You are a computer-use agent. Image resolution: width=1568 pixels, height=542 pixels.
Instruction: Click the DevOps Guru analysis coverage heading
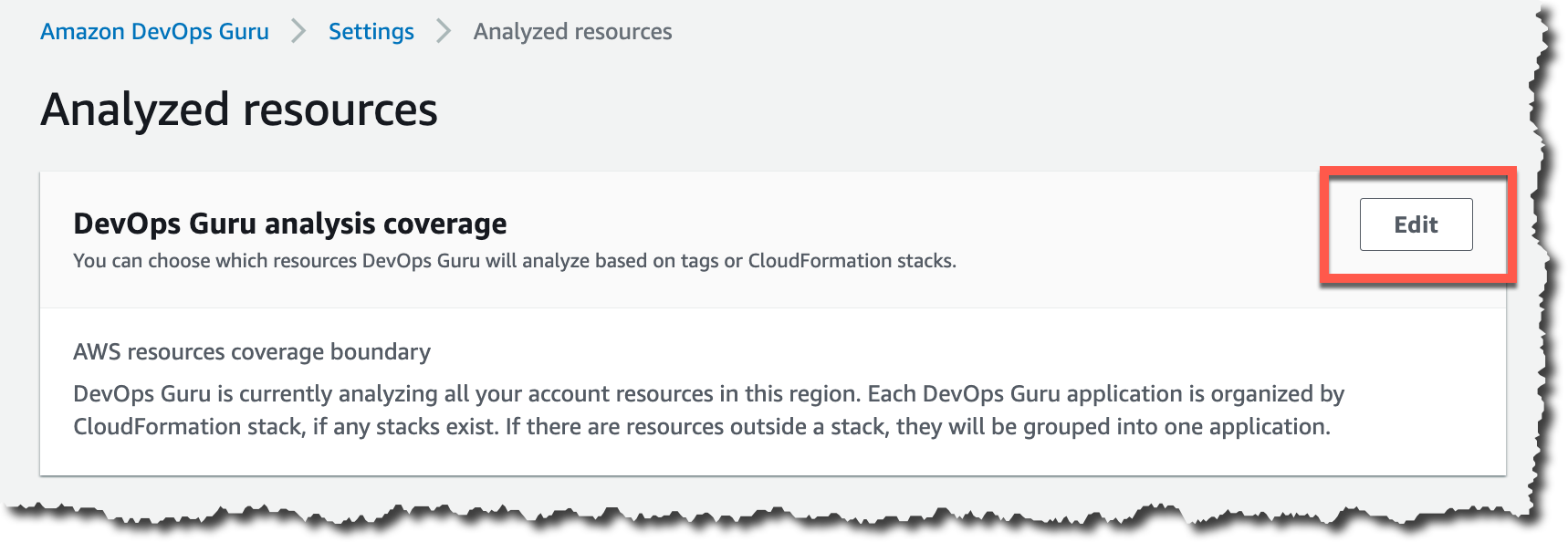pos(290,224)
